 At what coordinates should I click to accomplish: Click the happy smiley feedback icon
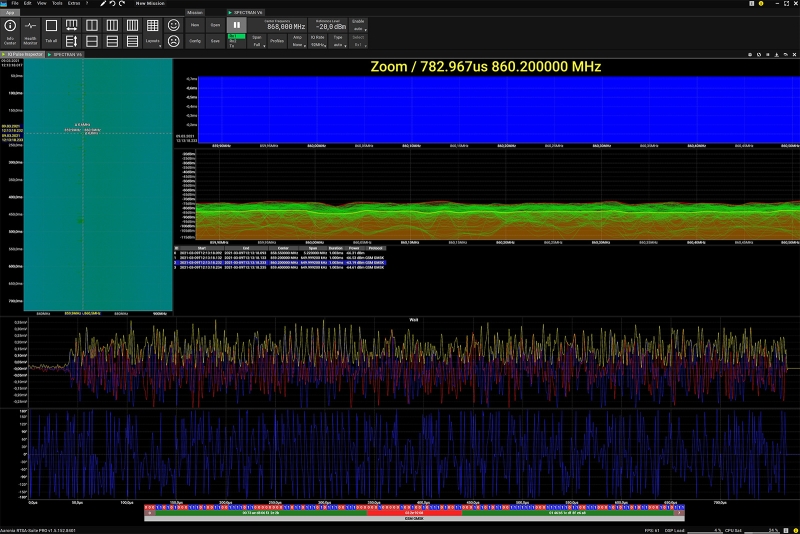(174, 25)
